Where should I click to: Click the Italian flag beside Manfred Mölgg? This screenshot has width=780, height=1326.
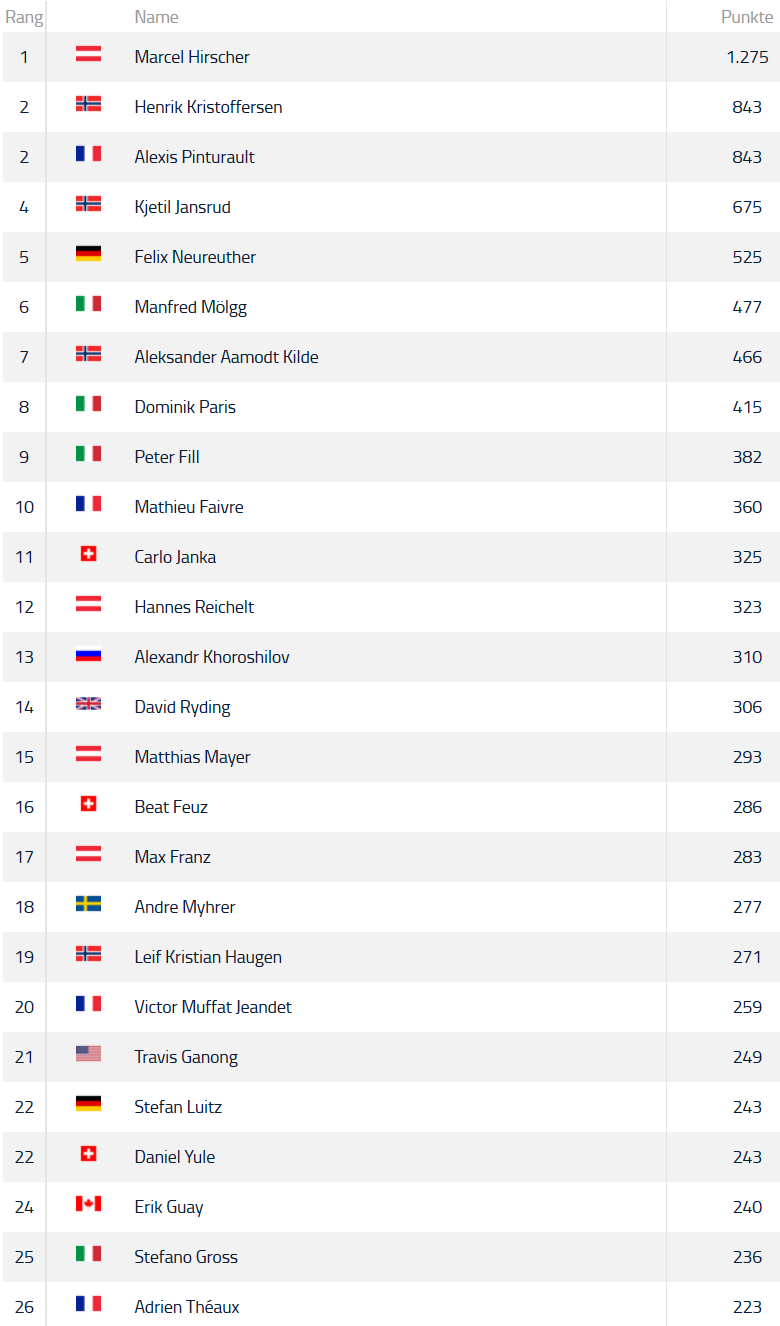(88, 305)
